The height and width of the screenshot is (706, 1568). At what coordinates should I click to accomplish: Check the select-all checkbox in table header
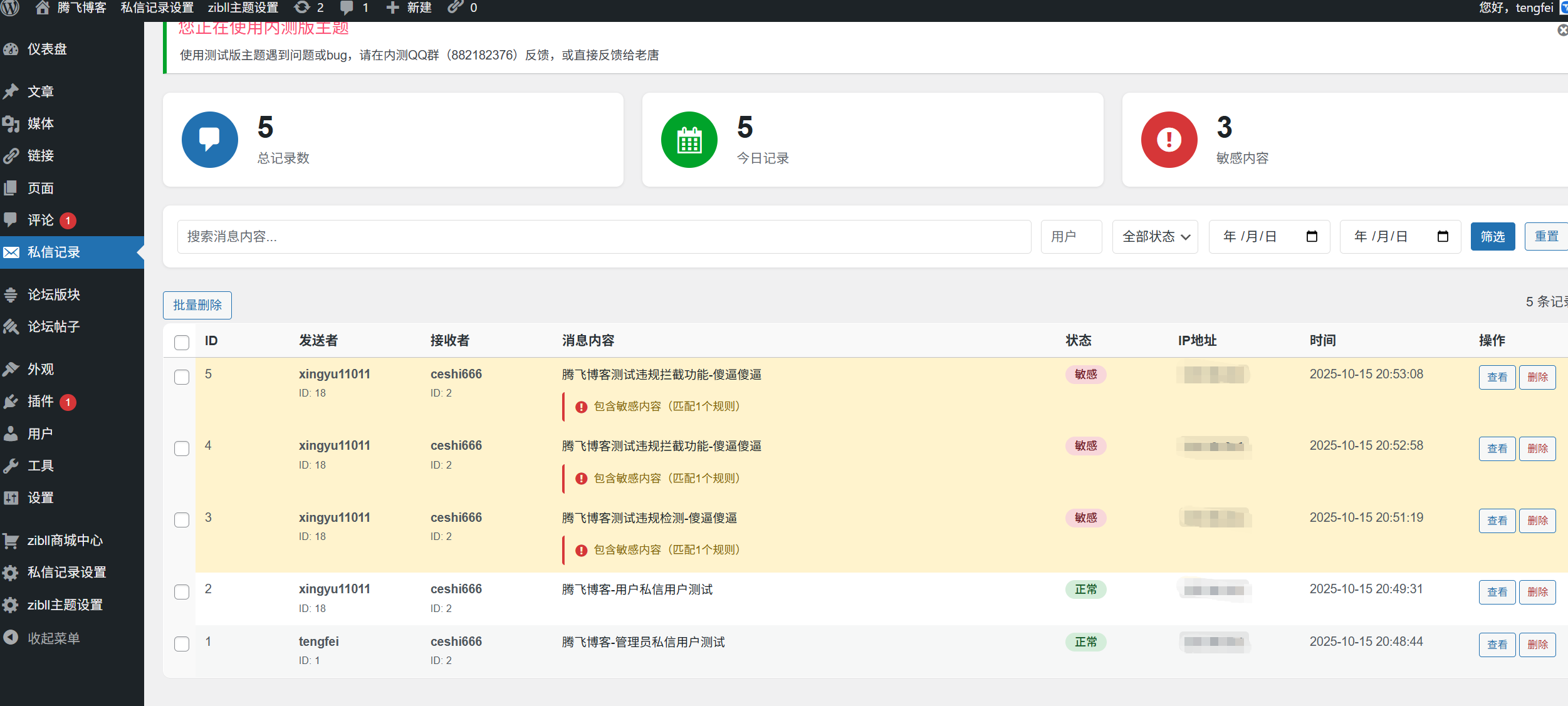(182, 343)
